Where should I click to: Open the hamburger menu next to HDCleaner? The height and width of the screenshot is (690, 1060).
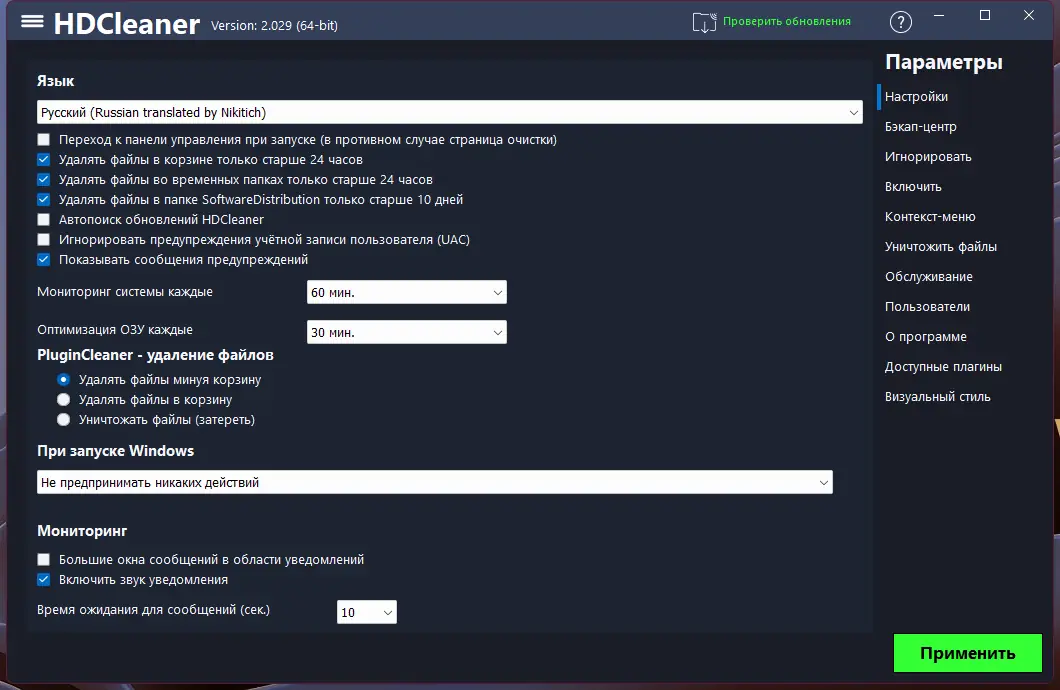[x=32, y=22]
